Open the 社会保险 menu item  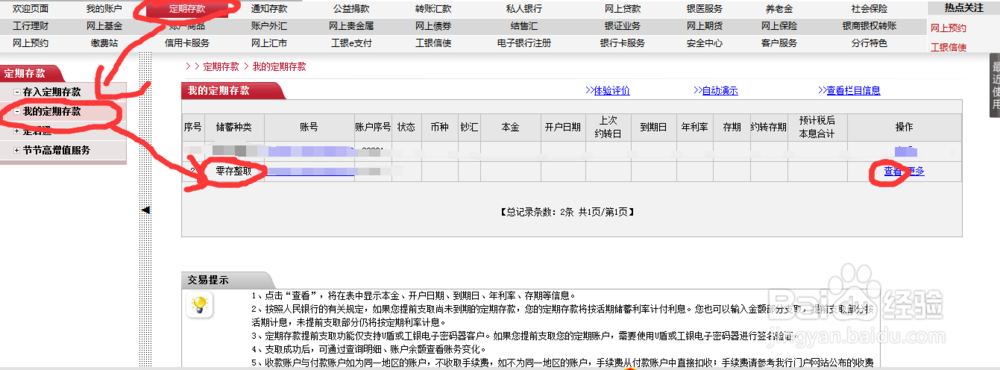pyautogui.click(x=869, y=9)
